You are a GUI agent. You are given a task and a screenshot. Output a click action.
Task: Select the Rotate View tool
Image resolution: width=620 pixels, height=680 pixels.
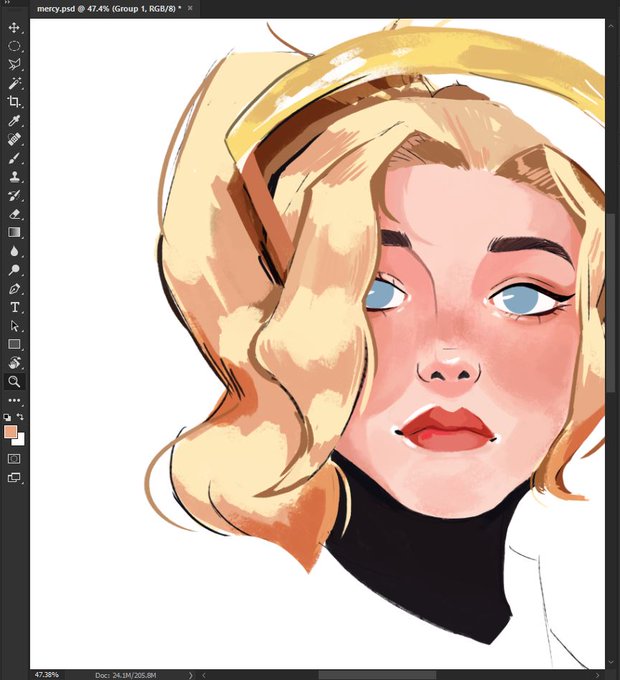(x=14, y=363)
